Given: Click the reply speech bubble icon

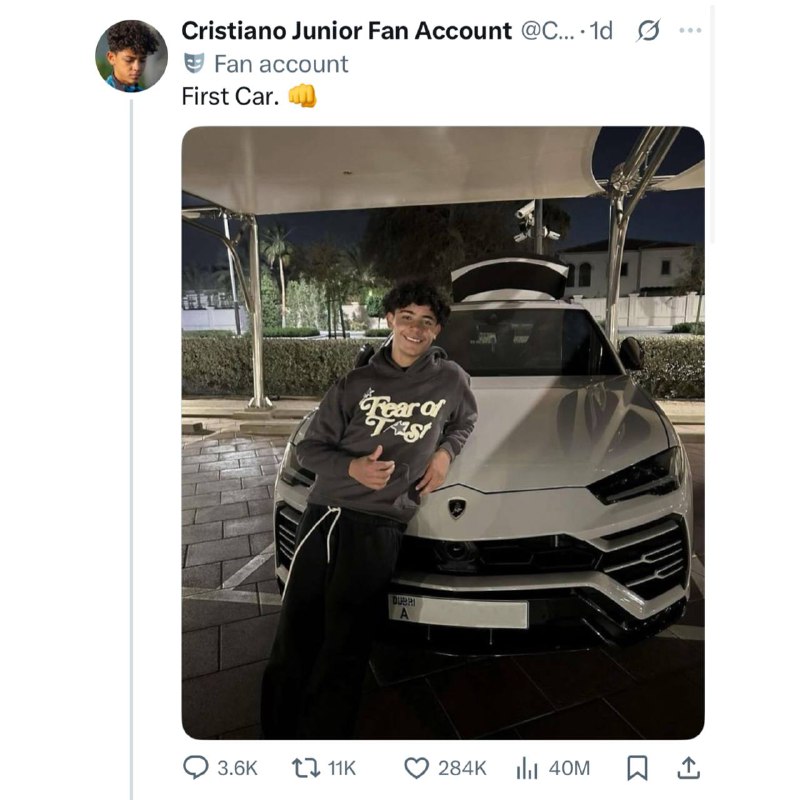Looking at the screenshot, I should coord(195,767).
